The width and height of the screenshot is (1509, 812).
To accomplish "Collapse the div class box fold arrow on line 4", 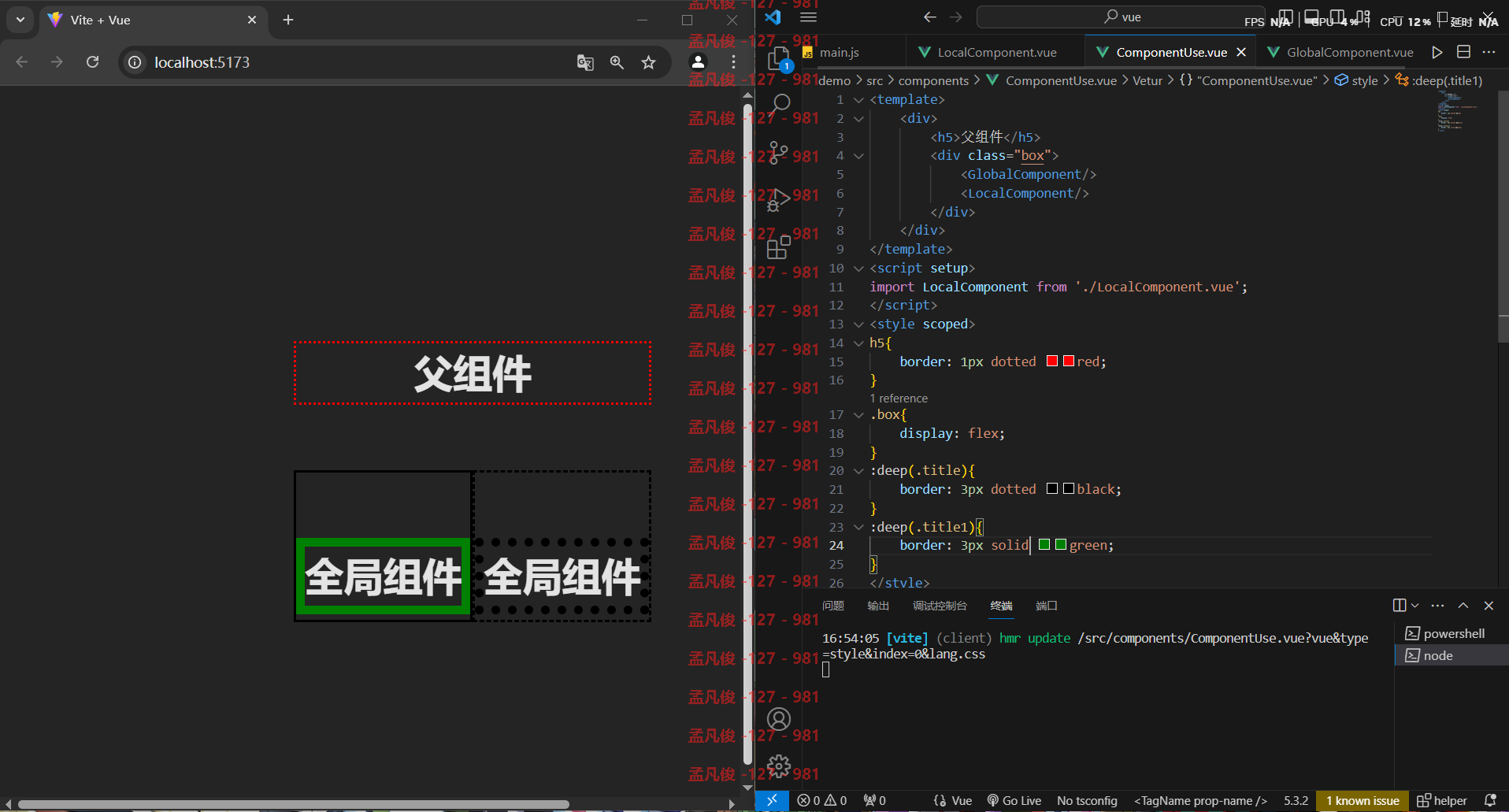I will [x=858, y=156].
